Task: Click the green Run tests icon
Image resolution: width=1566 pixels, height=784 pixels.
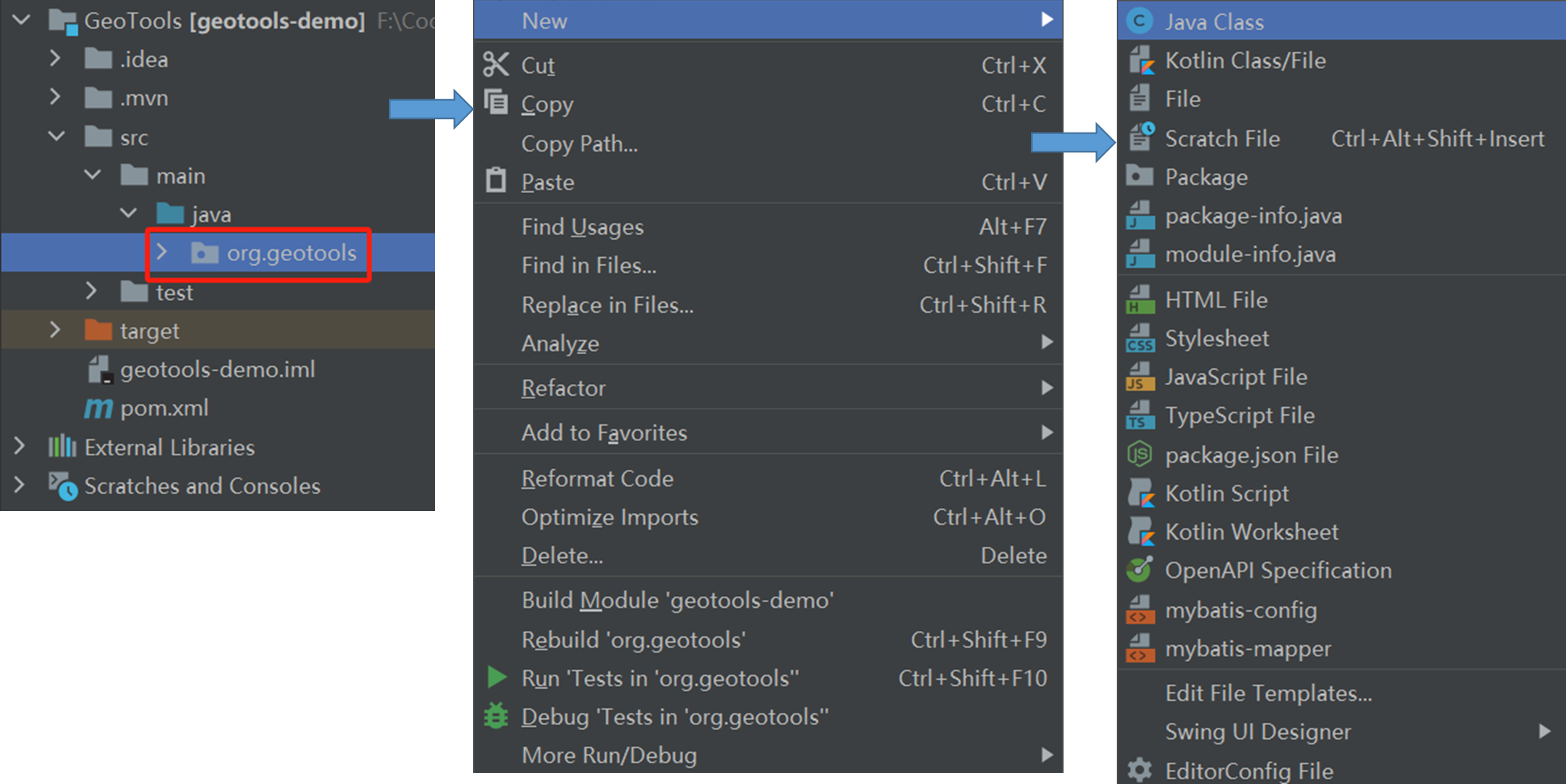Action: [x=497, y=678]
